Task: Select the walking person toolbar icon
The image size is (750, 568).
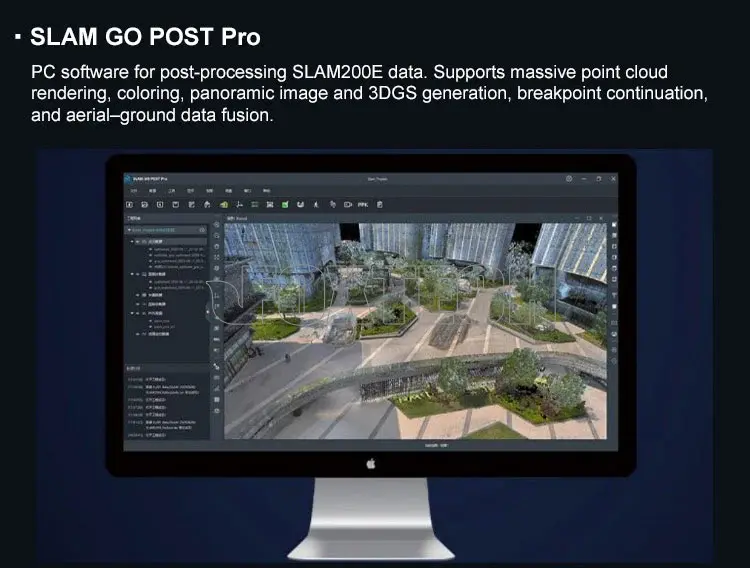Action: coord(316,205)
